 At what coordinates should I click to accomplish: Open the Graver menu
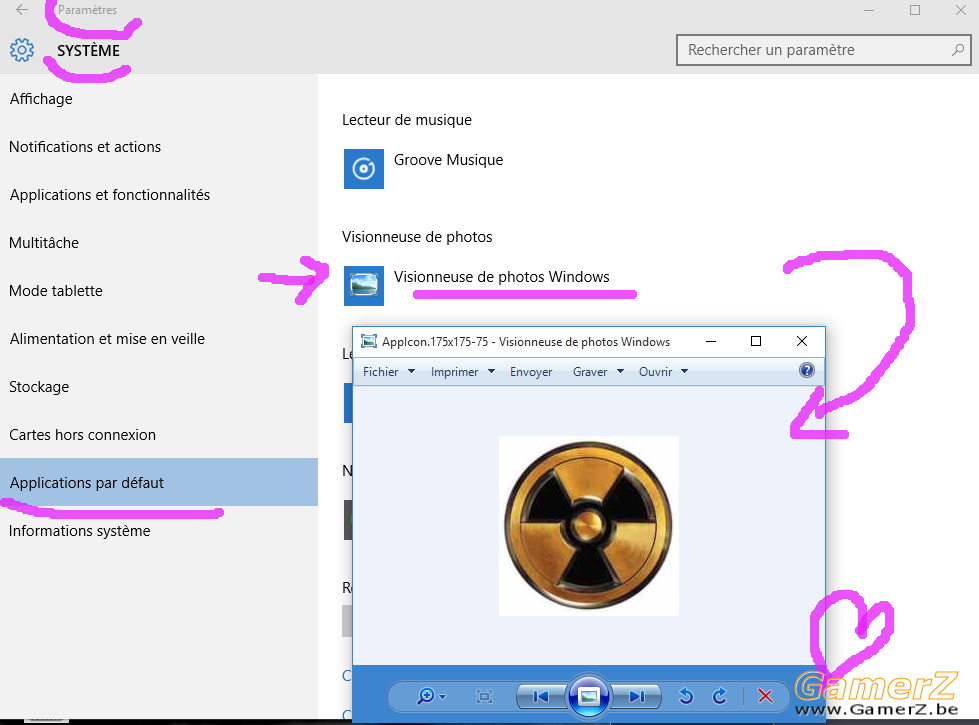coord(590,372)
